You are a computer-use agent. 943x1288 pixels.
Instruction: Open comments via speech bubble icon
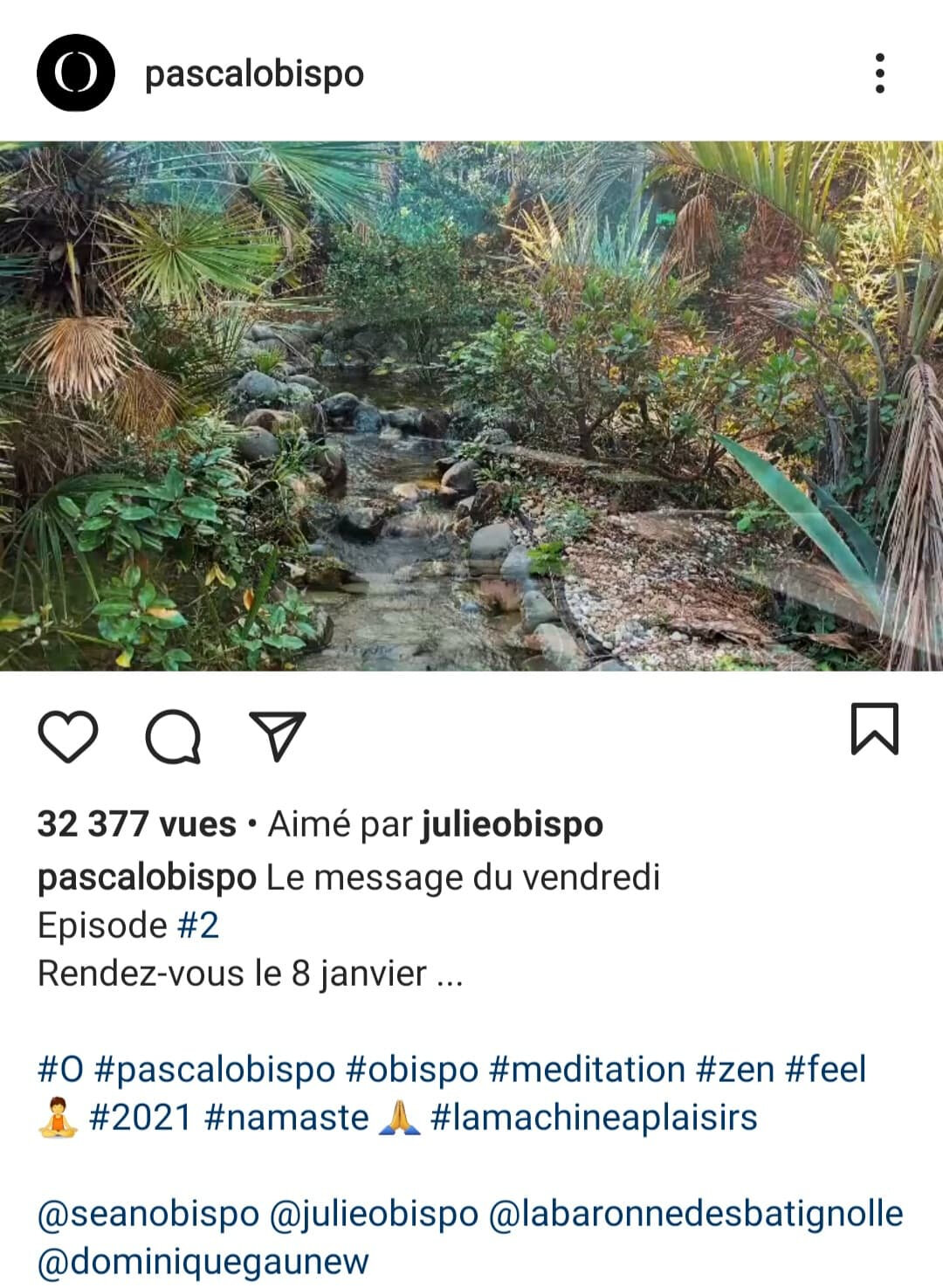click(x=173, y=737)
